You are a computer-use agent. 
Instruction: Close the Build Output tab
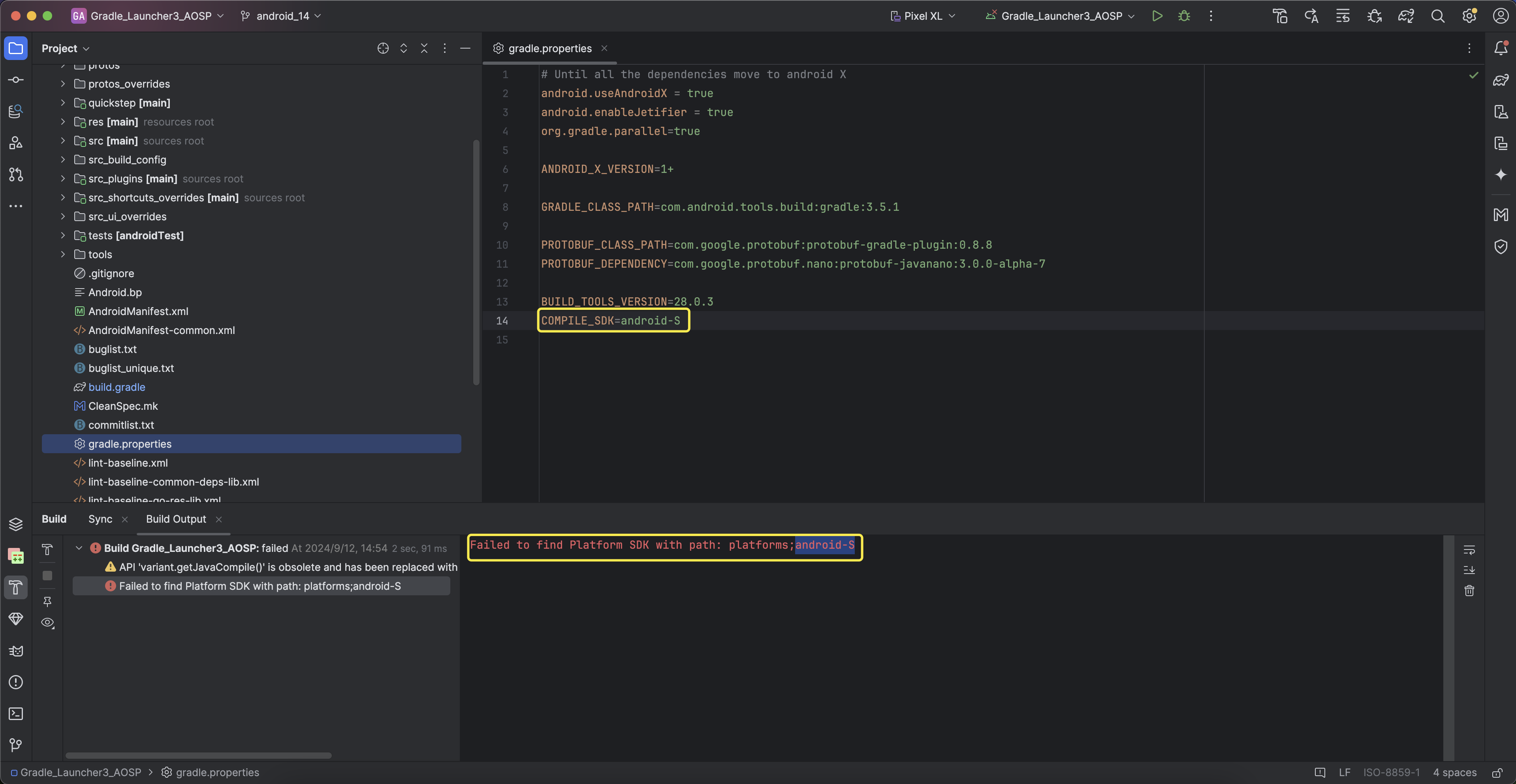219,520
